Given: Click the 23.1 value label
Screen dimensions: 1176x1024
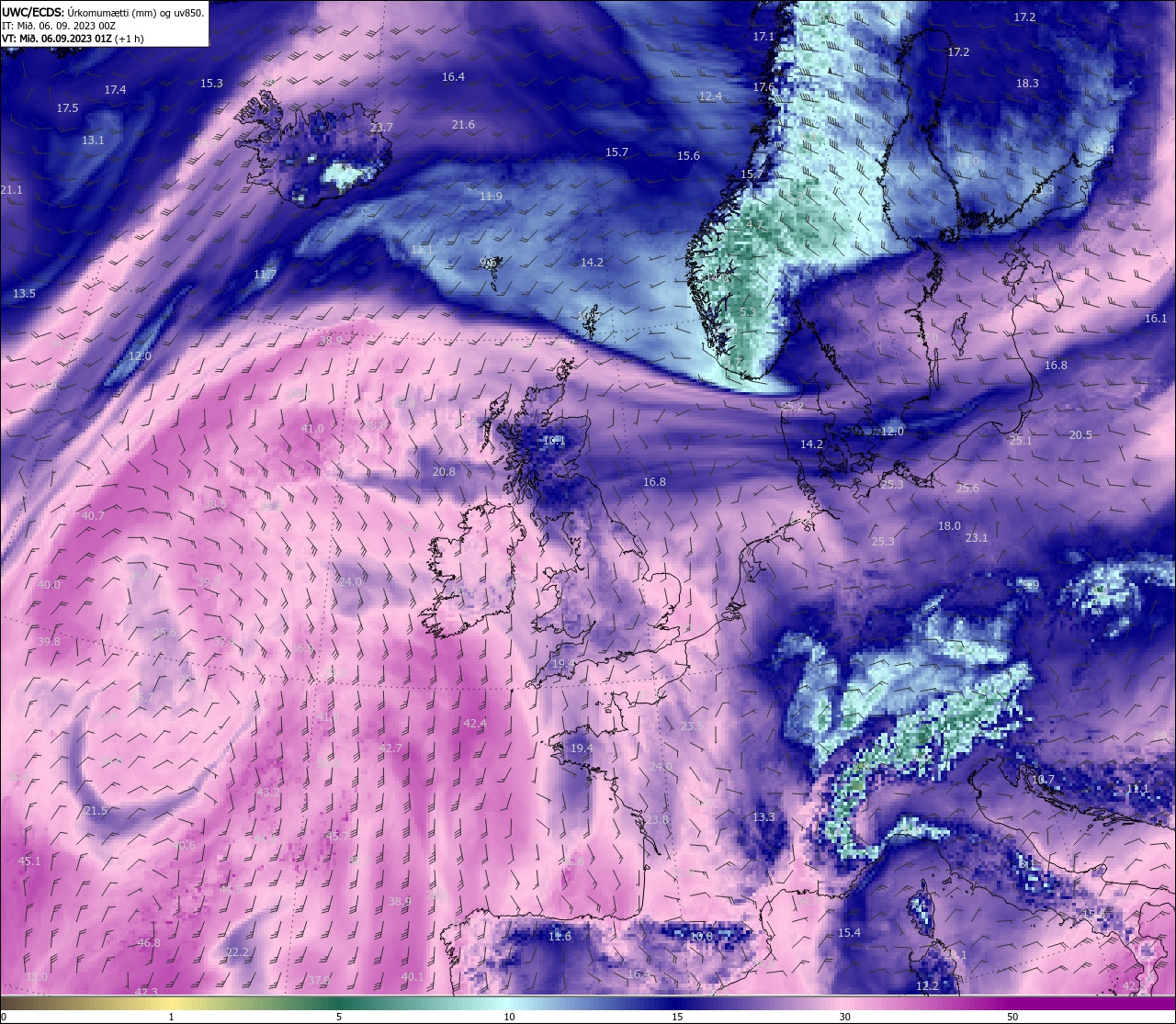Looking at the screenshot, I should coord(977,538).
